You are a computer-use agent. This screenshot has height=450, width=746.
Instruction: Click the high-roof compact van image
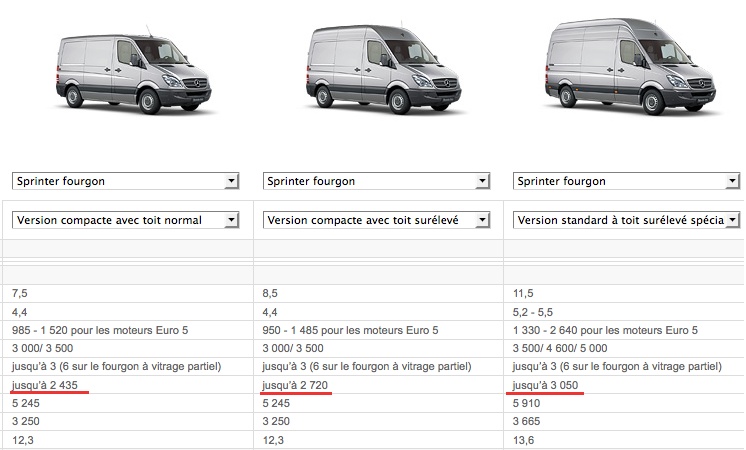[383, 68]
